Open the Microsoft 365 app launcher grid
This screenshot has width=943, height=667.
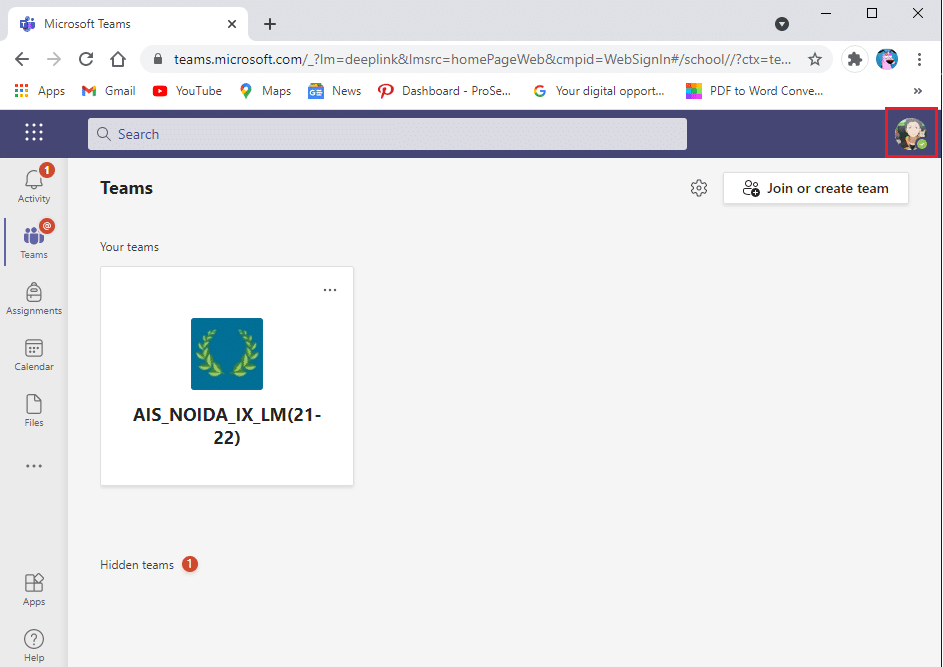[x=33, y=132]
